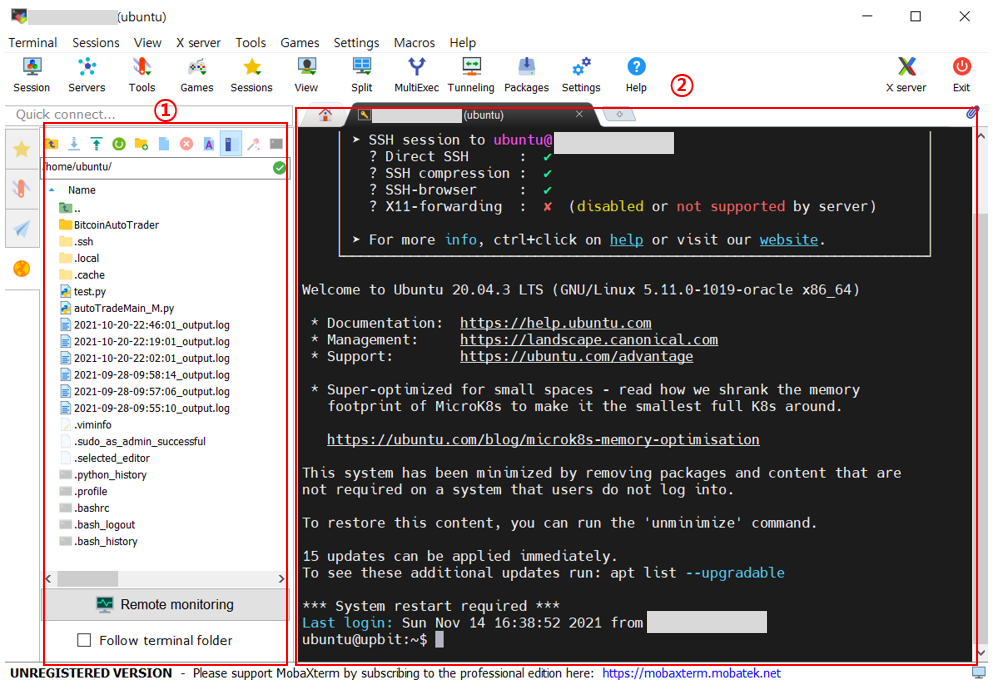Start MultiExec mode
The width and height of the screenshot is (1004, 693).
[x=416, y=75]
